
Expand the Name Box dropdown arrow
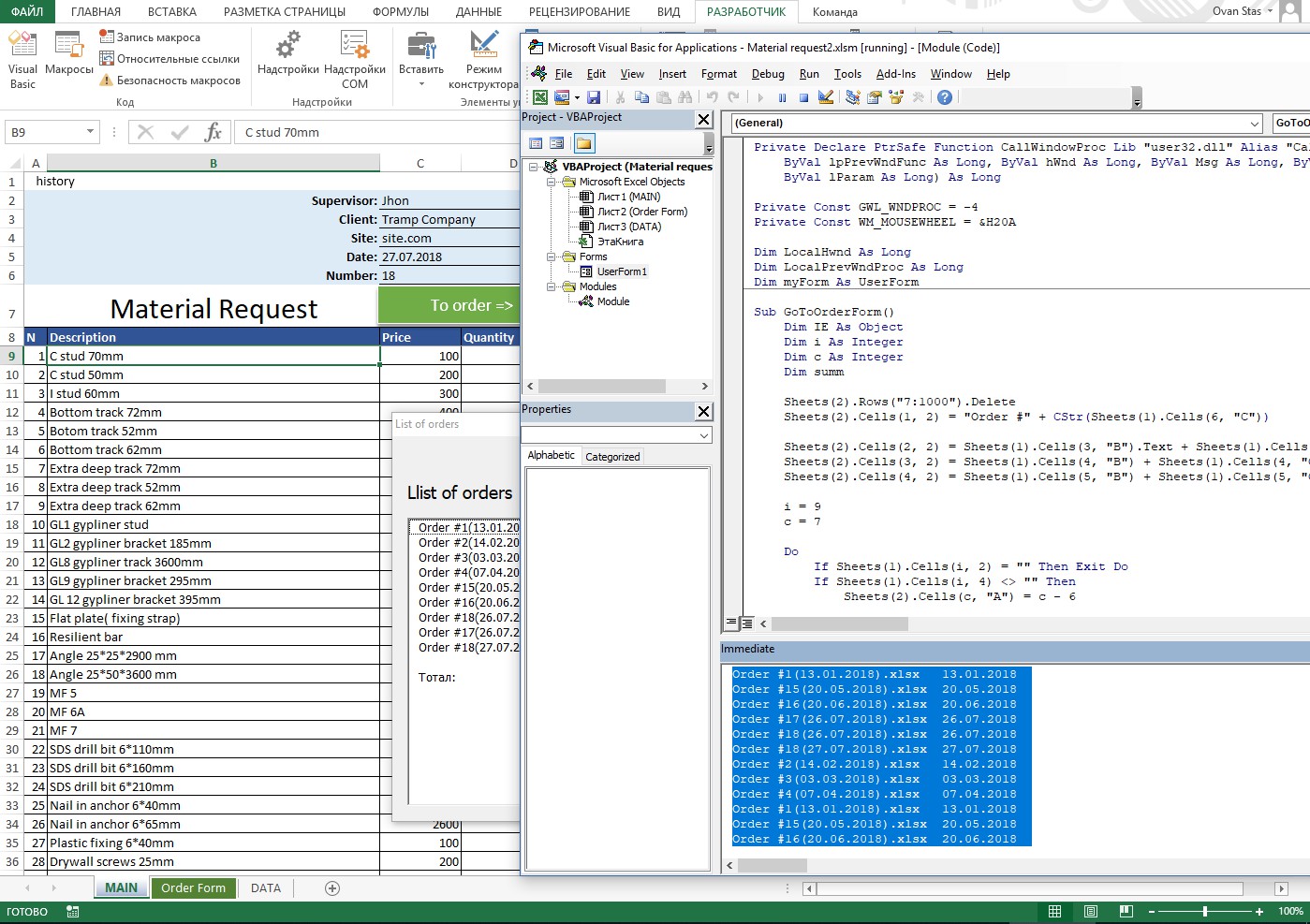coord(90,133)
